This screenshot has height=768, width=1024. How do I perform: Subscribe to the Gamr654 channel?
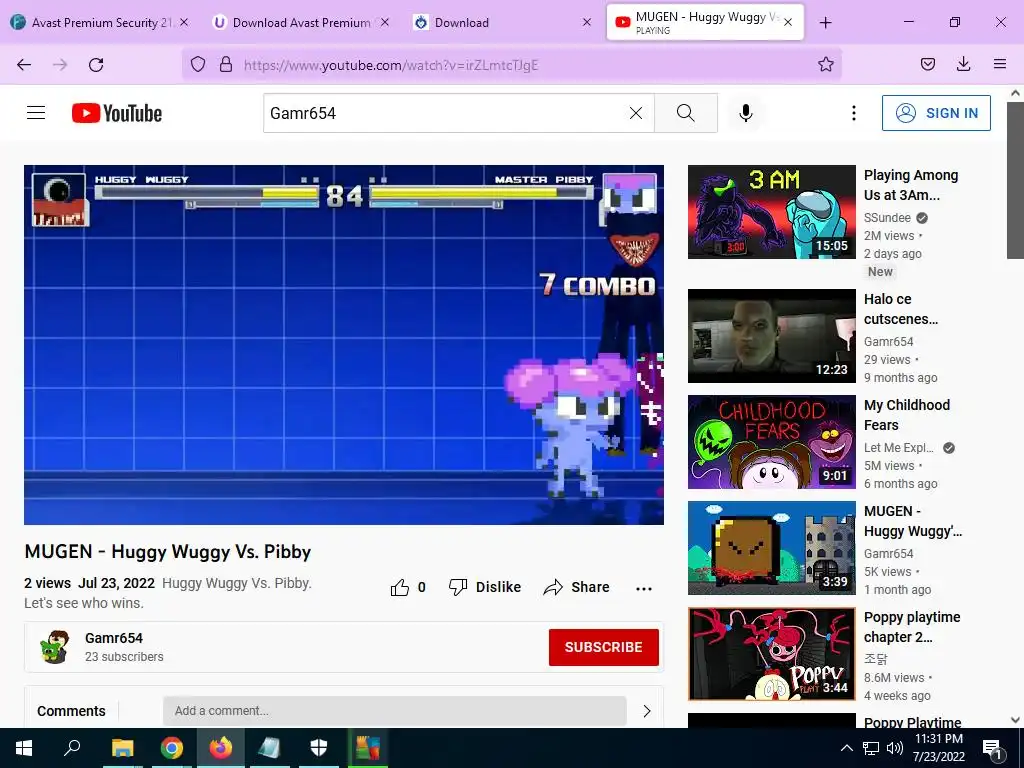(603, 647)
